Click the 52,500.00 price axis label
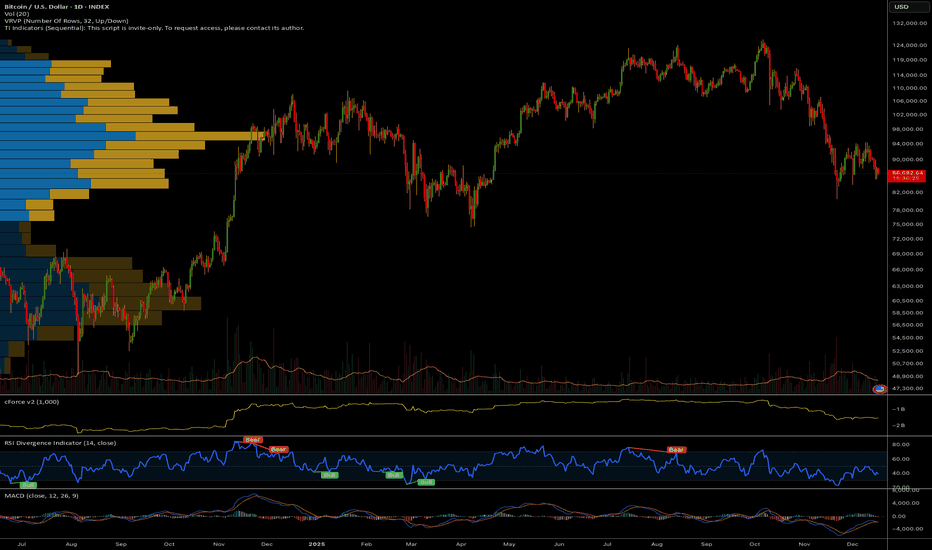Viewport: 932px width, 550px height. [x=909, y=351]
